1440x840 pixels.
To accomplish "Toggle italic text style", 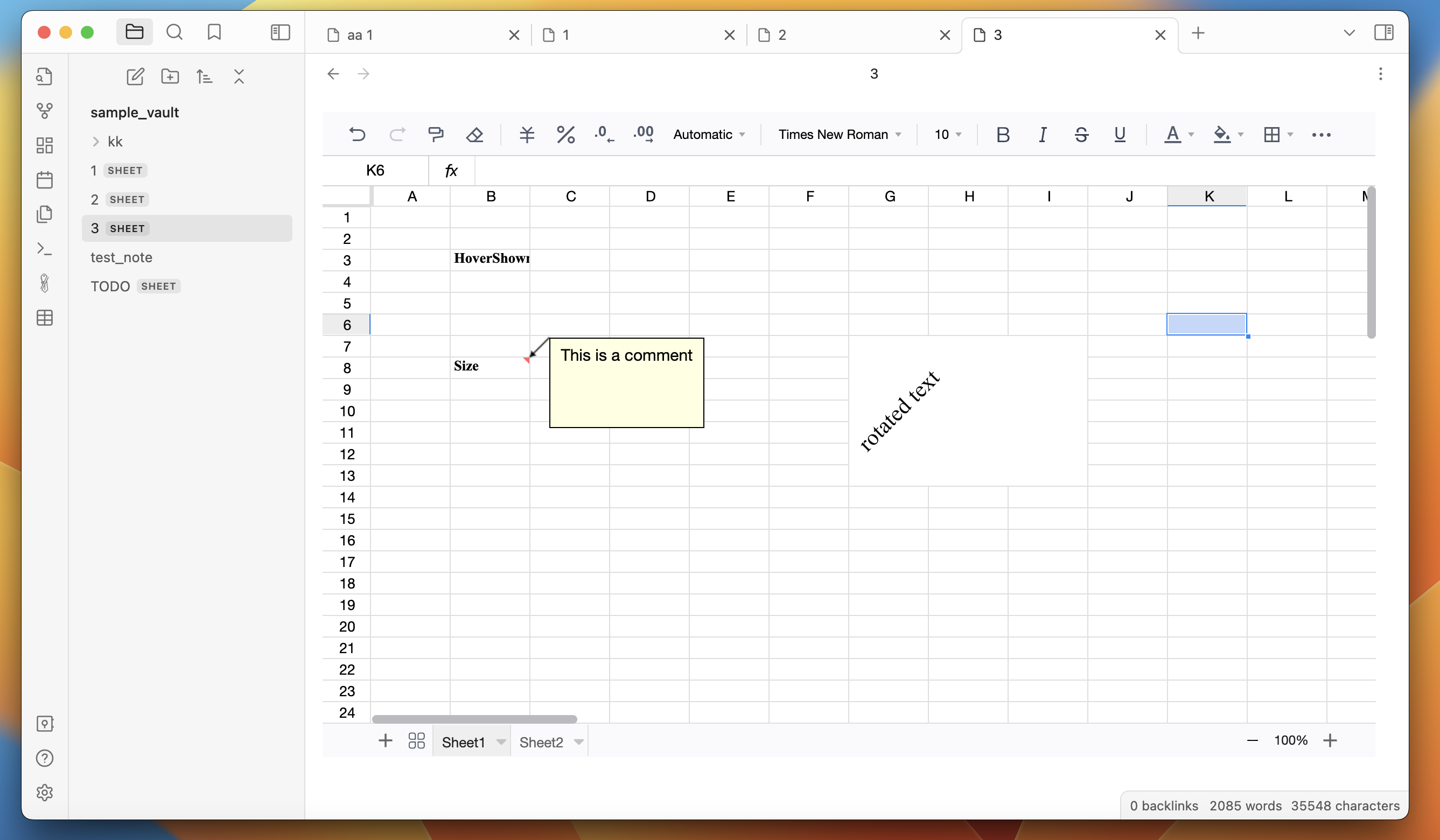I will 1042,134.
